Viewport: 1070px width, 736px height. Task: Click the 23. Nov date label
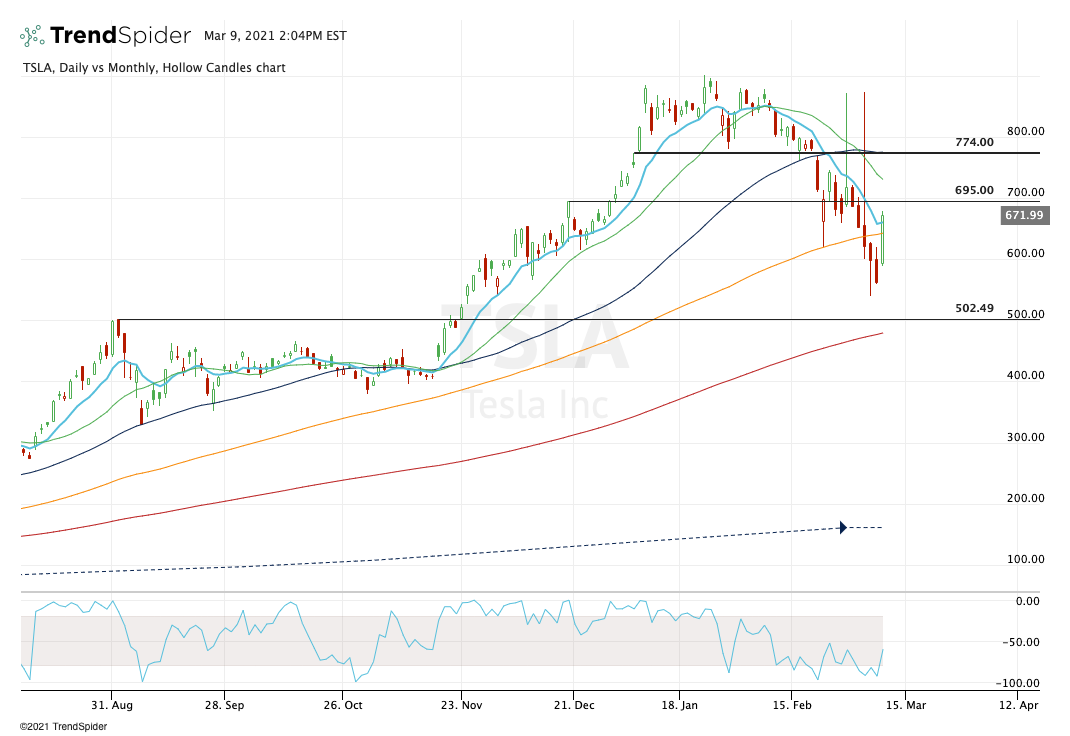[459, 705]
